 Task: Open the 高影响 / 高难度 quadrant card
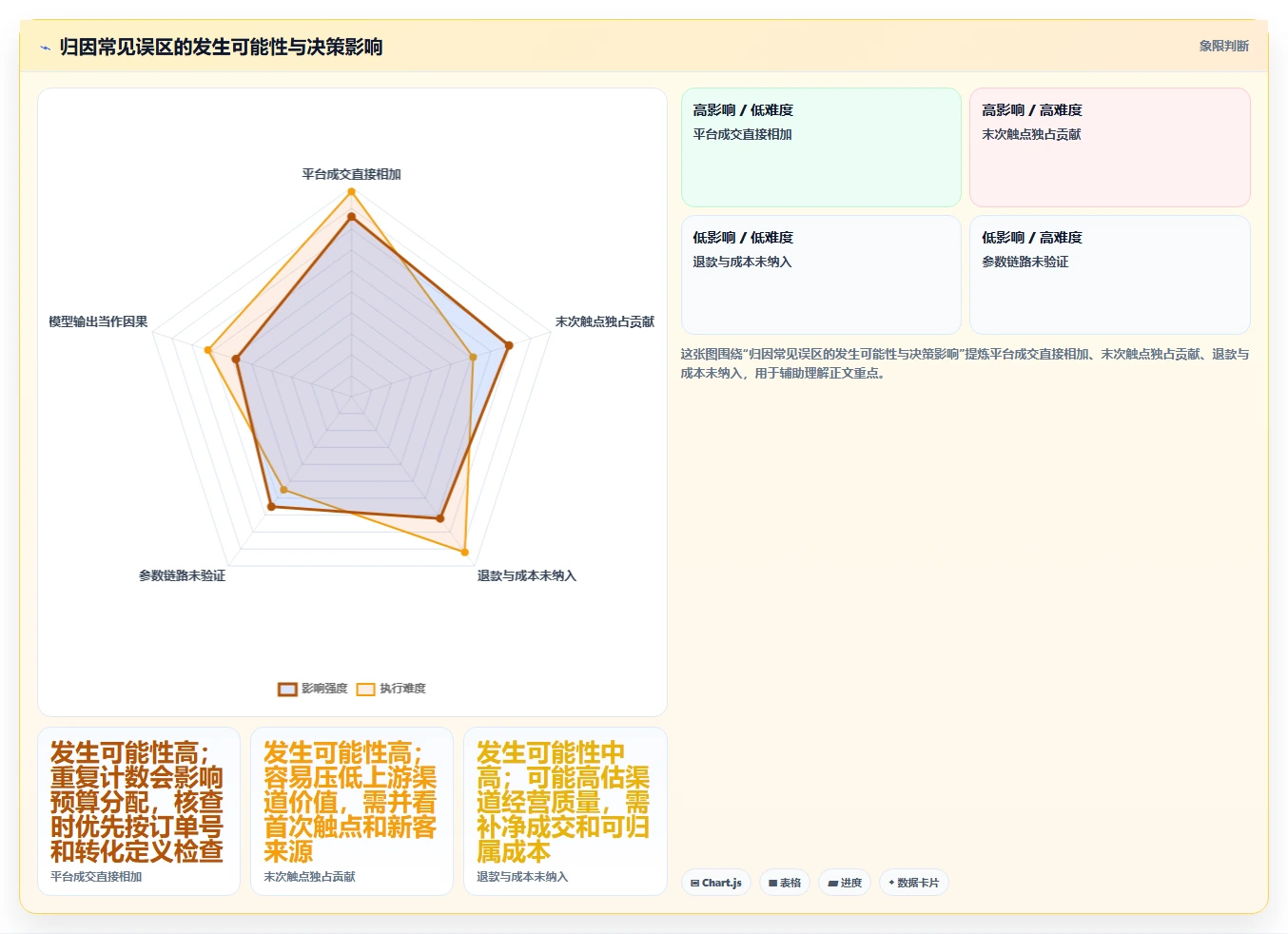click(1109, 147)
